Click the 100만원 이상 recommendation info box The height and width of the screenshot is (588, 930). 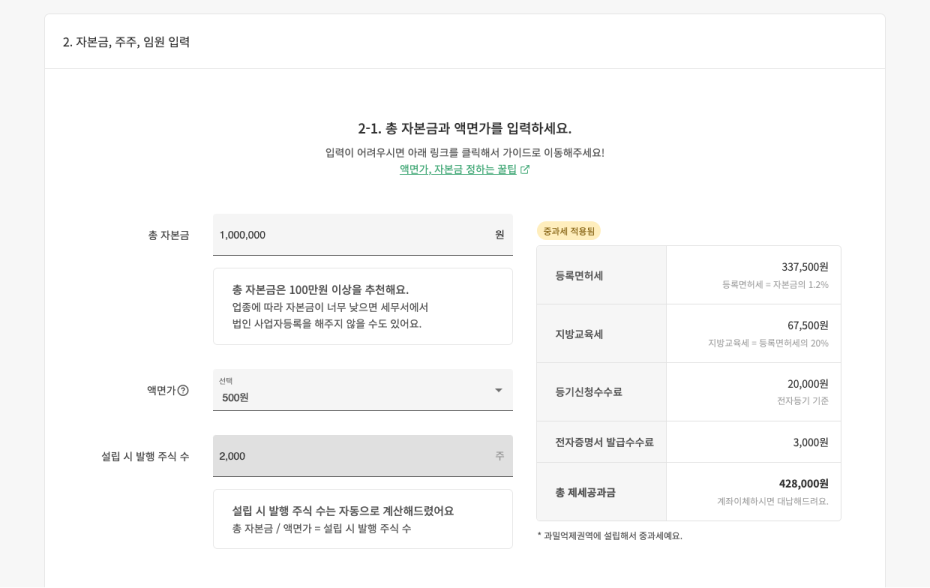[363, 306]
